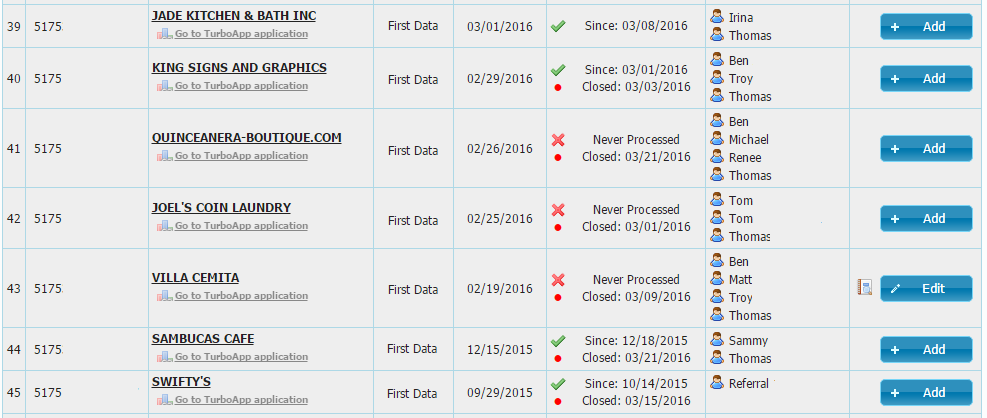Click the red closed dot in Swifty's row
Image resolution: width=987 pixels, height=418 pixels.
(558, 401)
